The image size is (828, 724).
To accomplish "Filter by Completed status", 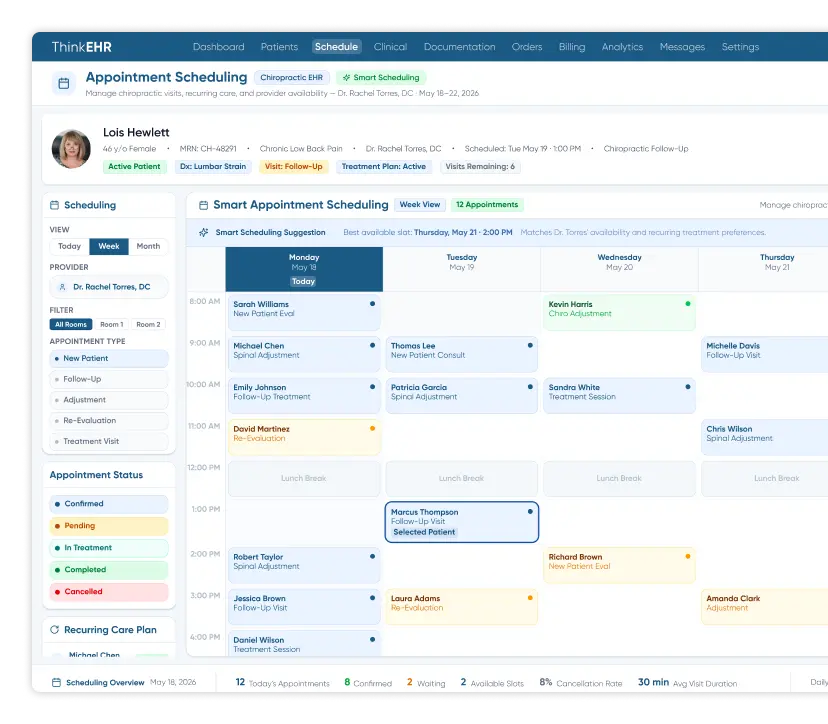I will (109, 570).
